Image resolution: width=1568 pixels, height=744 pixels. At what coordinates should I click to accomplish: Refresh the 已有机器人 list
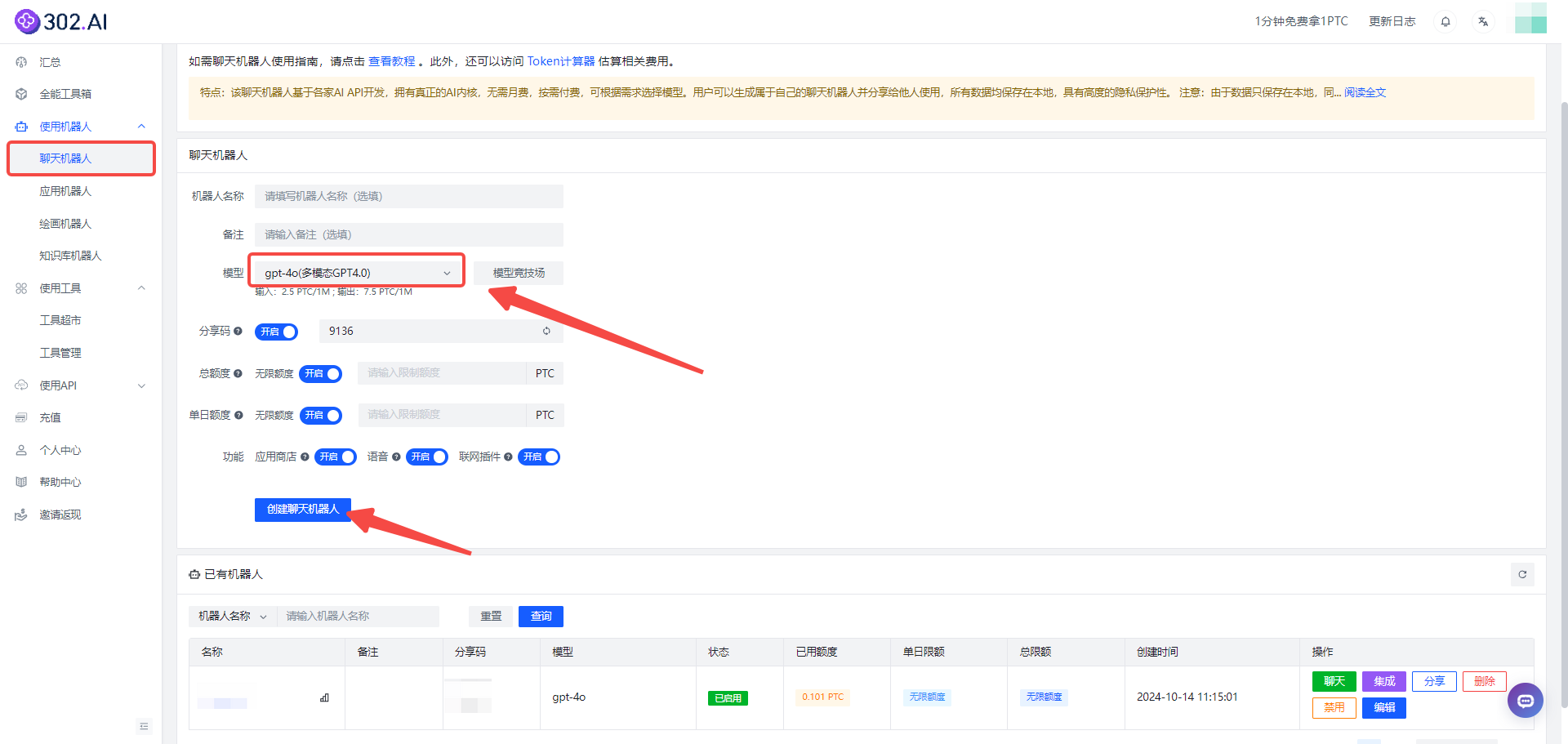click(1522, 574)
